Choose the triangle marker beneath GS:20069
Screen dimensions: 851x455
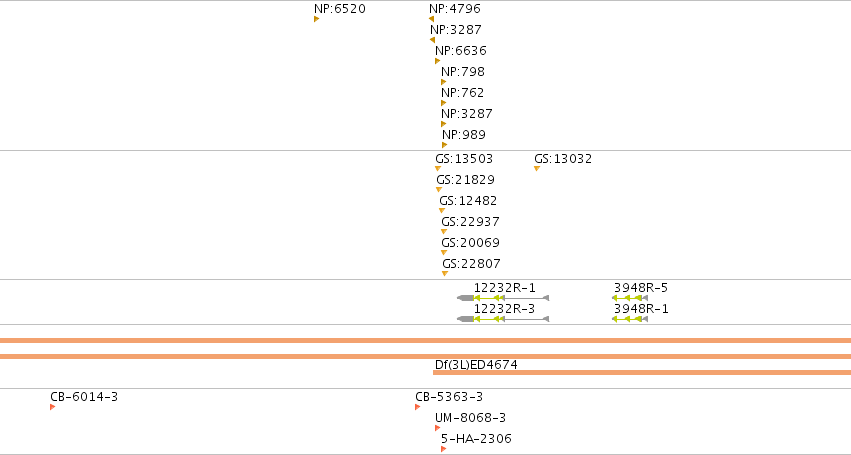(x=444, y=253)
